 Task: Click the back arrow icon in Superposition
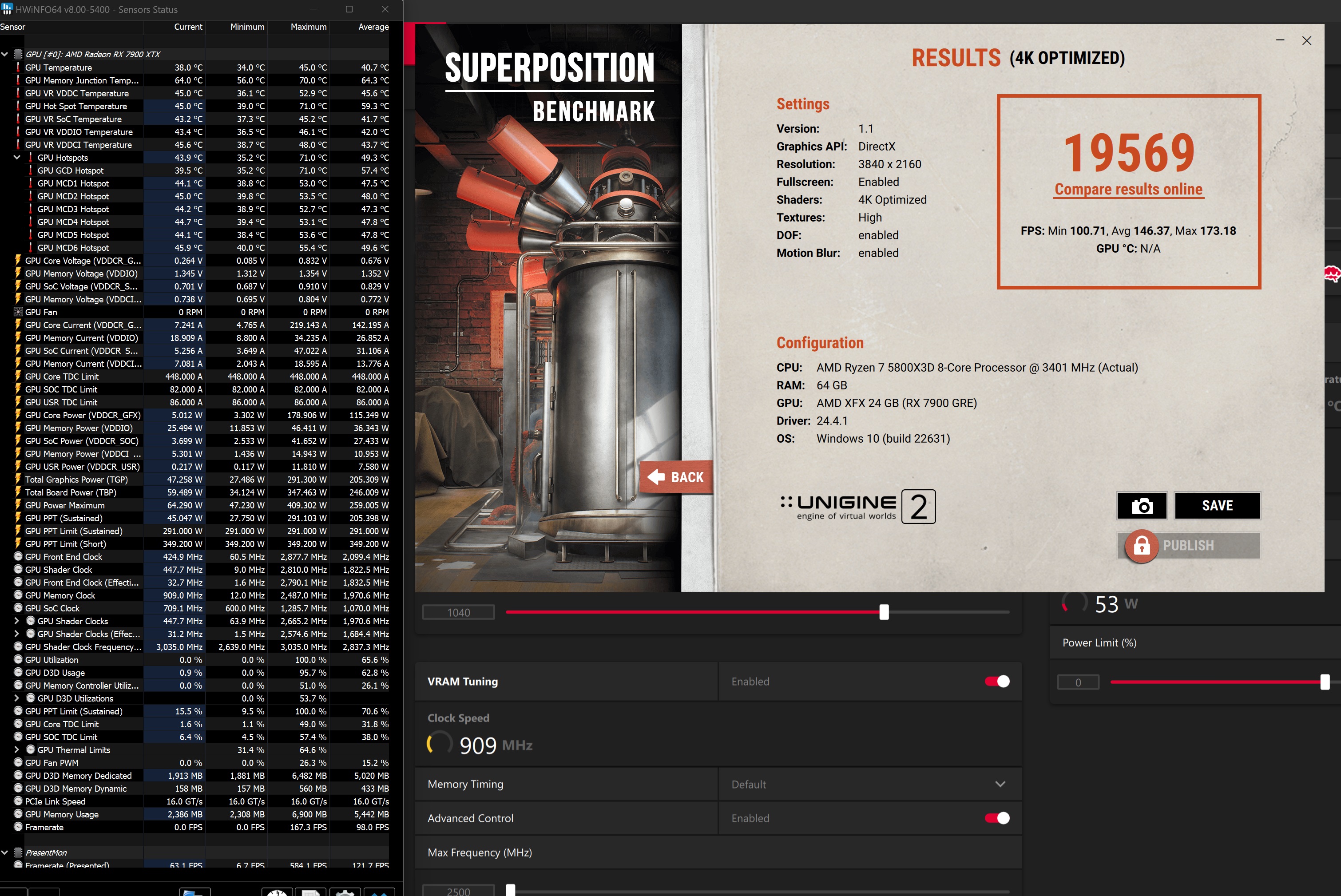[656, 476]
